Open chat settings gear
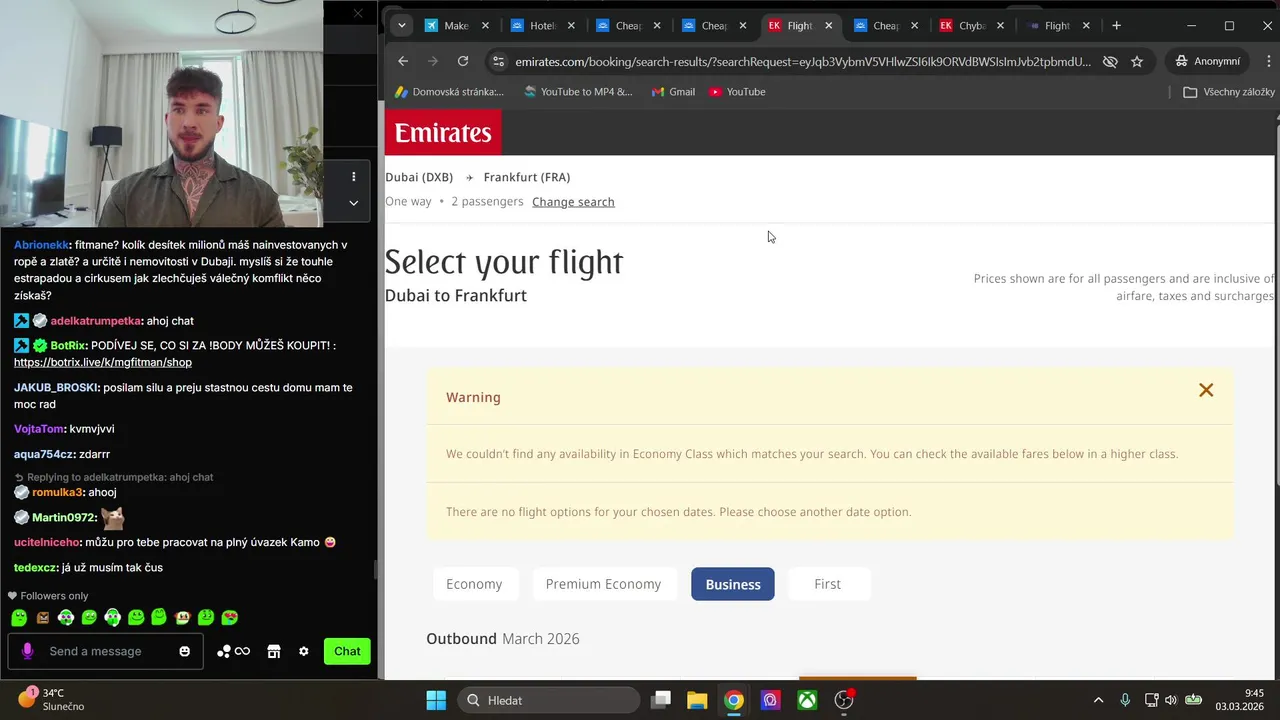1280x720 pixels. pyautogui.click(x=304, y=651)
